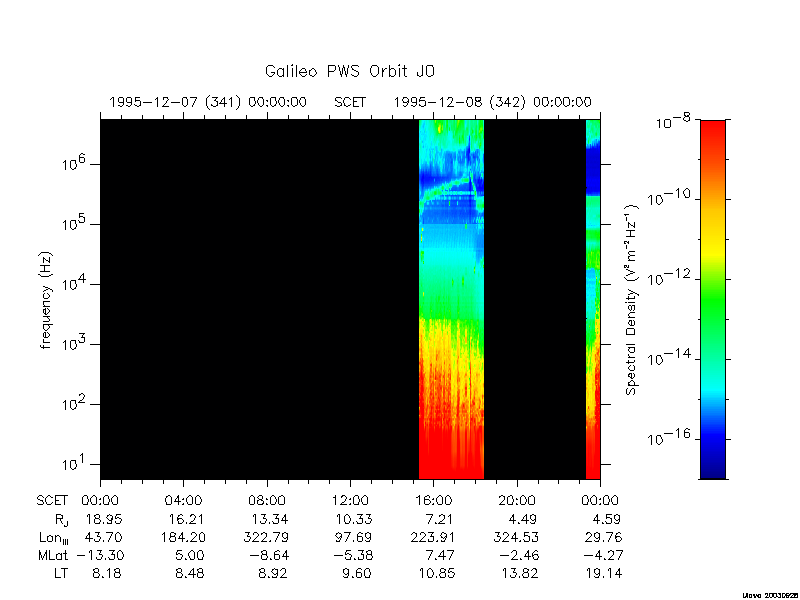
Task: Click the MLat value 5.00
Action: point(190,555)
